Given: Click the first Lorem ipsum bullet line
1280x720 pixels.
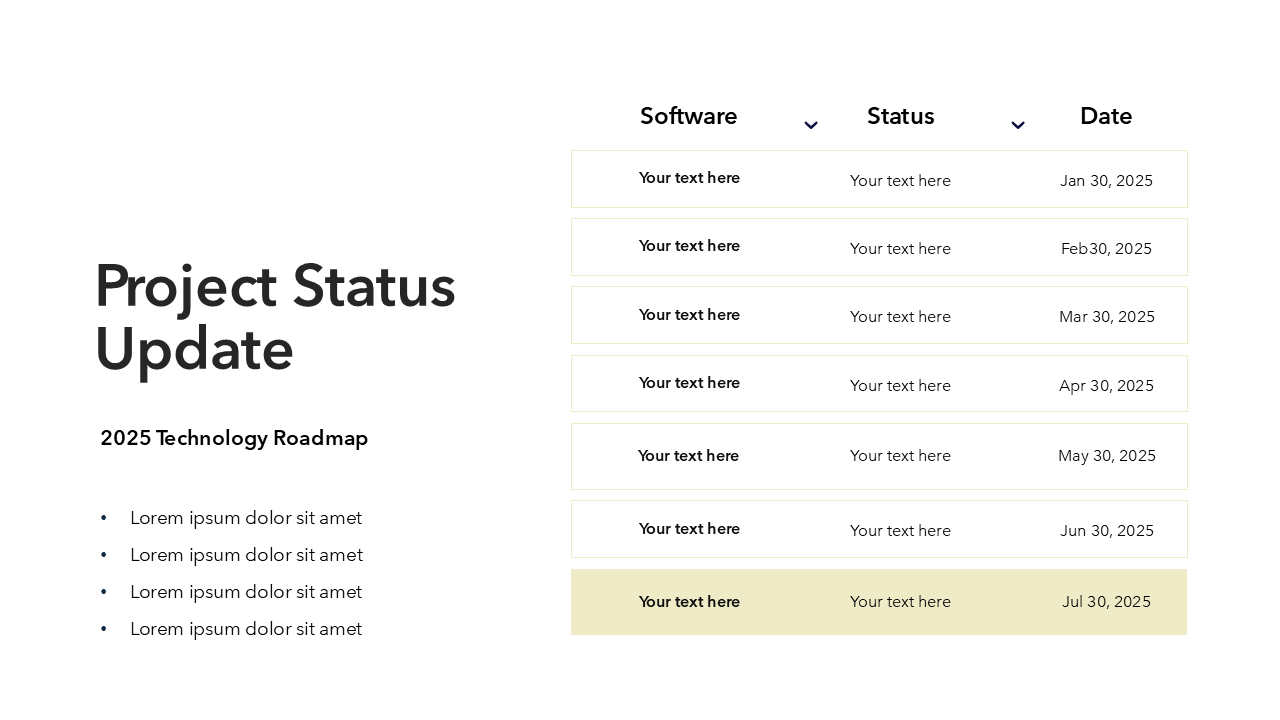Looking at the screenshot, I should pyautogui.click(x=246, y=518).
